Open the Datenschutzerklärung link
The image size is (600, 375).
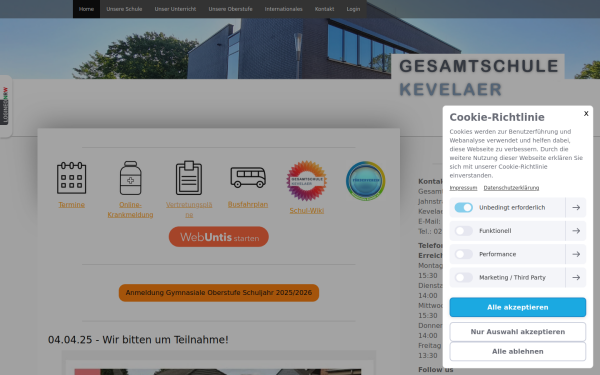pyautogui.click(x=511, y=188)
